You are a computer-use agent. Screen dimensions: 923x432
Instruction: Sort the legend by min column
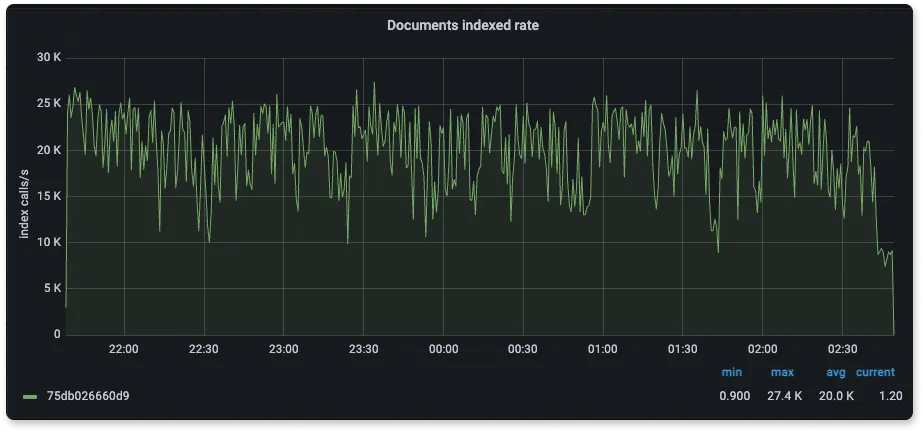tap(732, 372)
